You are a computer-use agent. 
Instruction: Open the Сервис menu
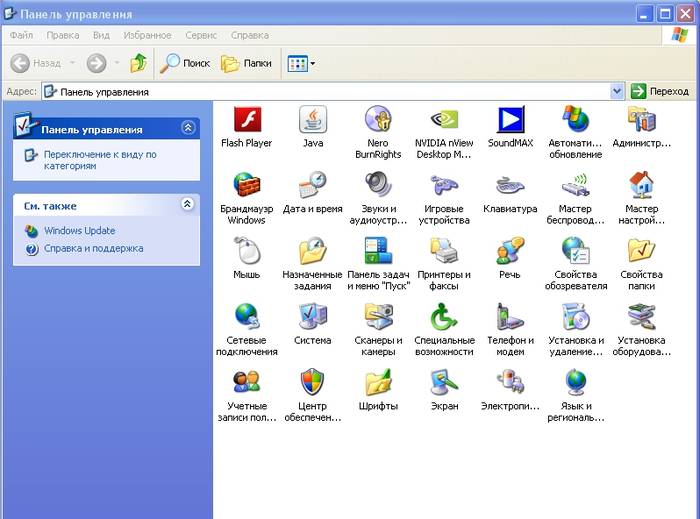[201, 35]
